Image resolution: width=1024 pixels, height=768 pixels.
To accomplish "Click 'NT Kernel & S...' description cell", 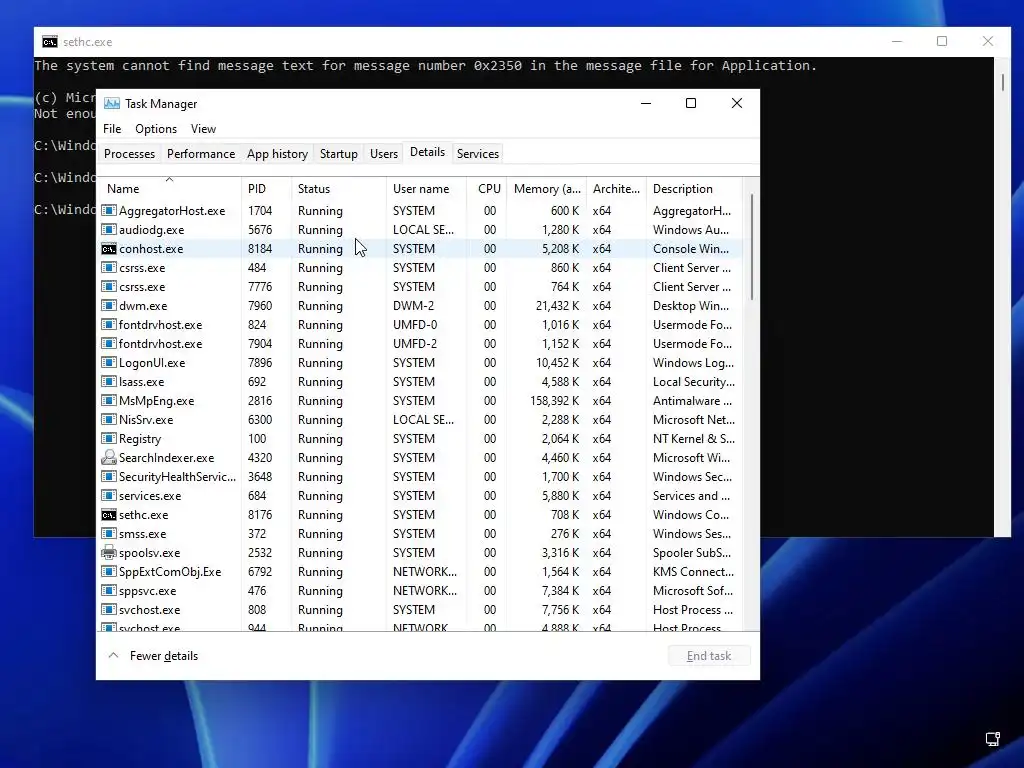I will (x=694, y=438).
